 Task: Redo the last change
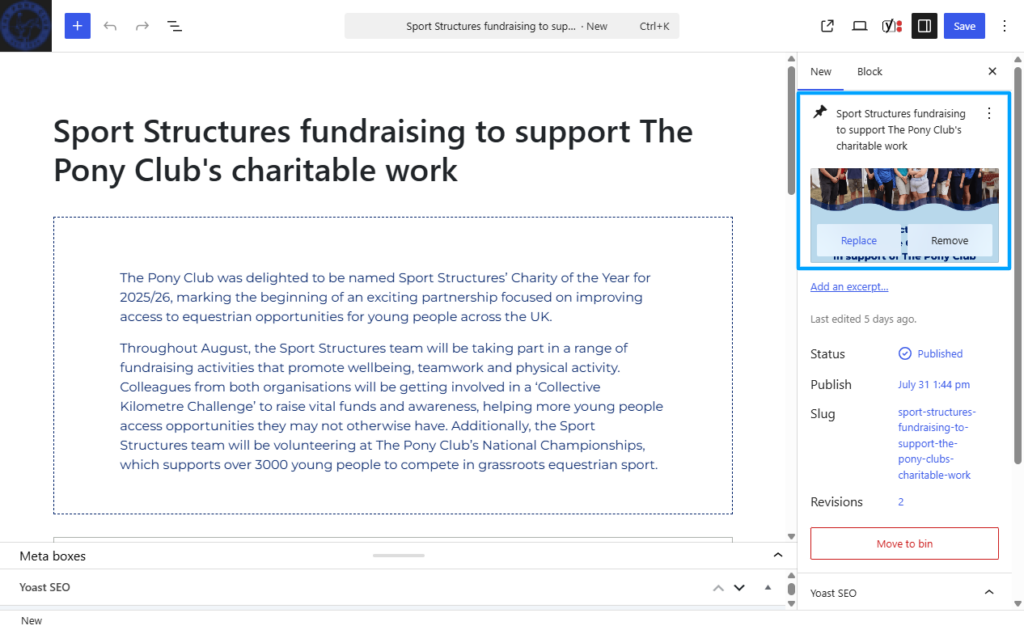click(142, 26)
